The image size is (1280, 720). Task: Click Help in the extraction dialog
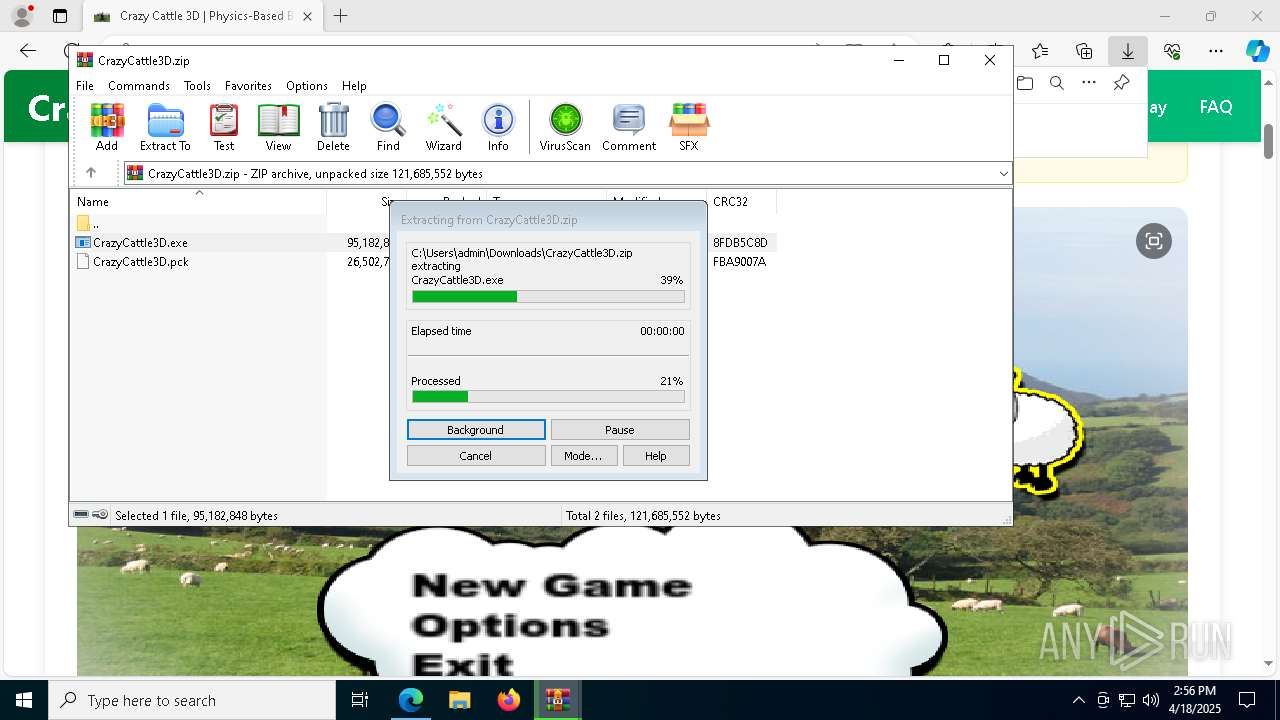[x=656, y=455]
